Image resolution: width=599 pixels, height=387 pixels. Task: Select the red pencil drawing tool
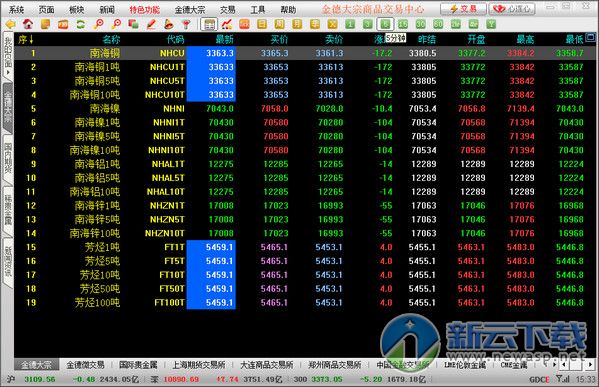(151, 24)
